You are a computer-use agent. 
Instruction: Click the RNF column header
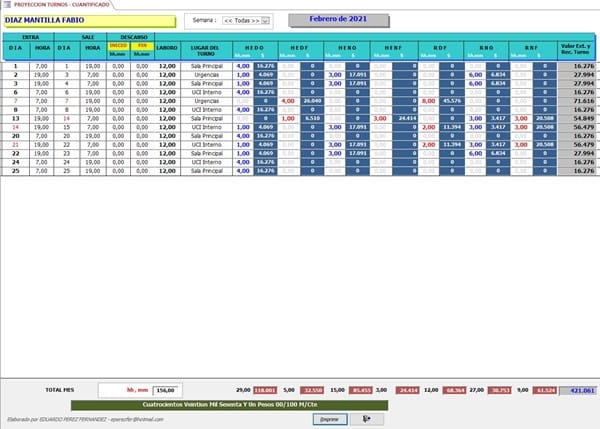532,48
